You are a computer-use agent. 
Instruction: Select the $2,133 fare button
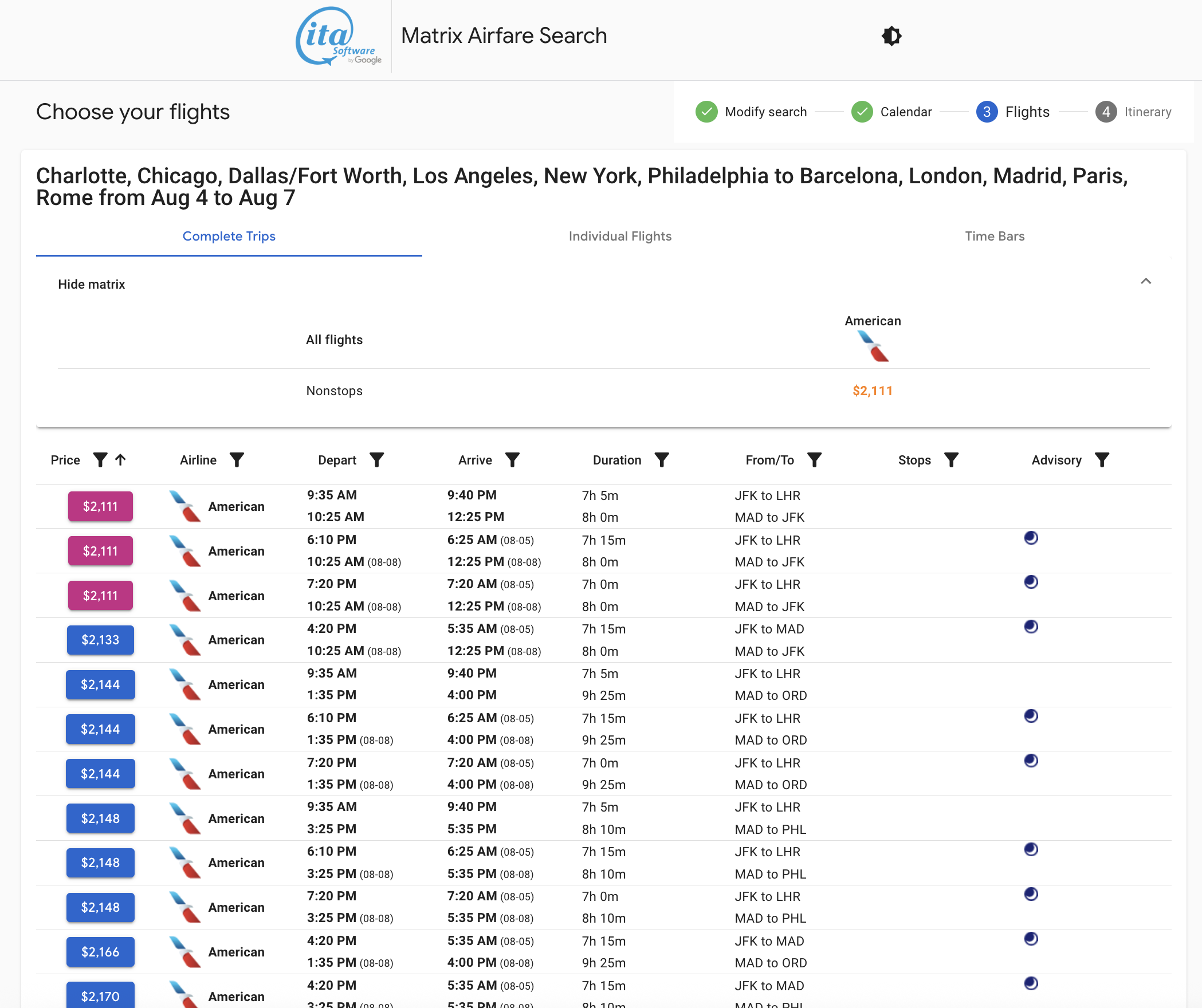[x=100, y=640]
